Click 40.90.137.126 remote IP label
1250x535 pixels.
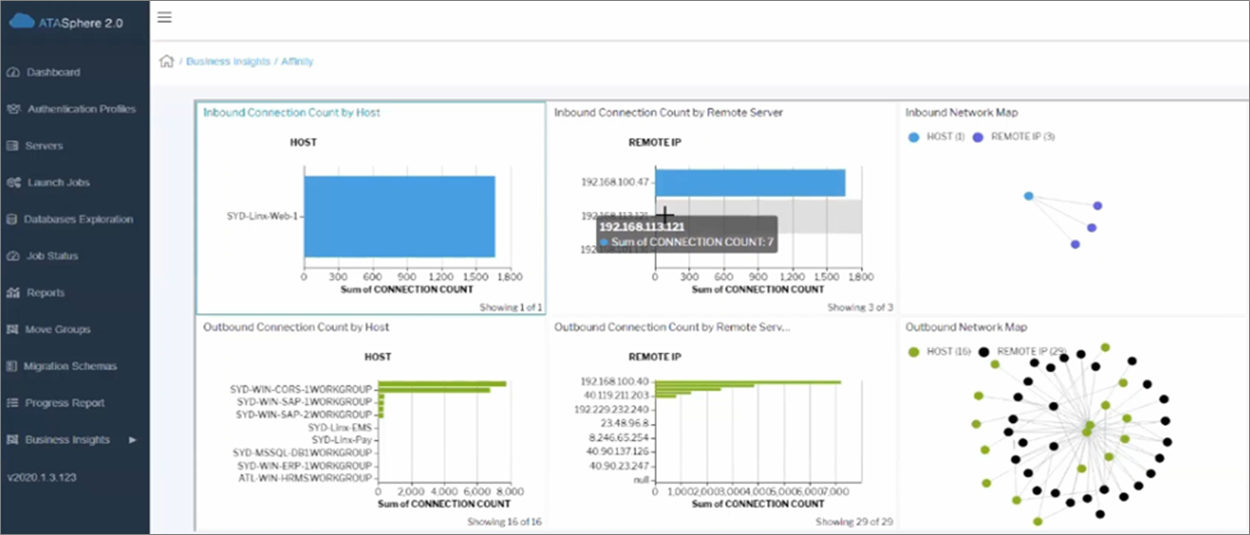(x=619, y=451)
